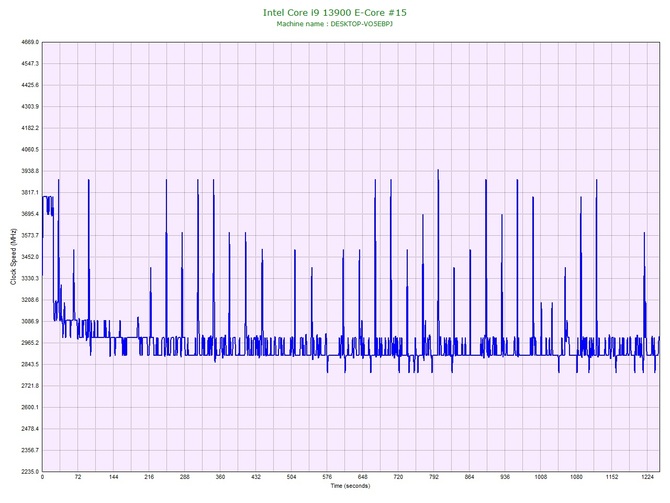
Task: Click the 2843.5 y-axis value
Action: click(x=30, y=364)
